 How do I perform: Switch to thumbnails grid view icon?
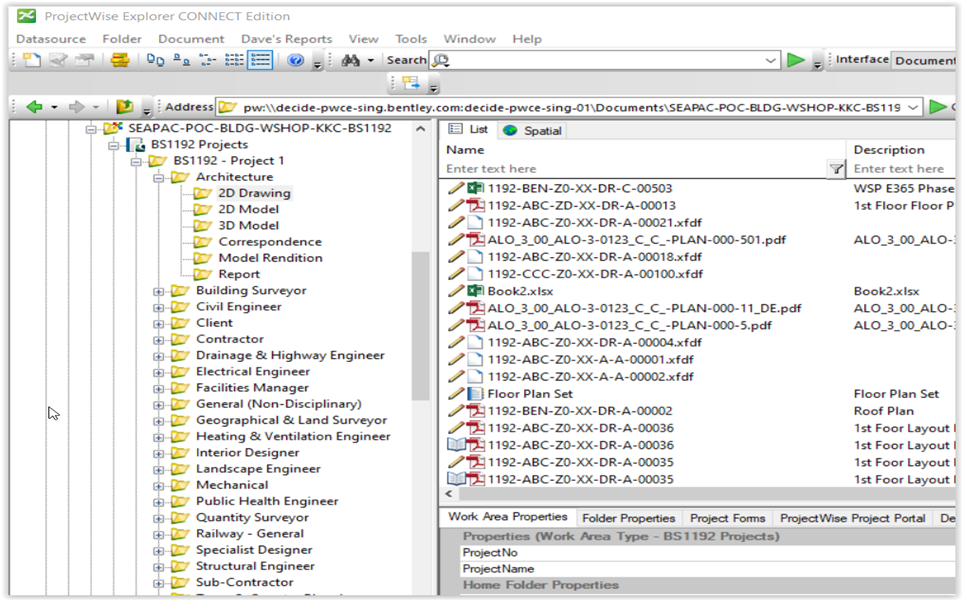coord(234,60)
